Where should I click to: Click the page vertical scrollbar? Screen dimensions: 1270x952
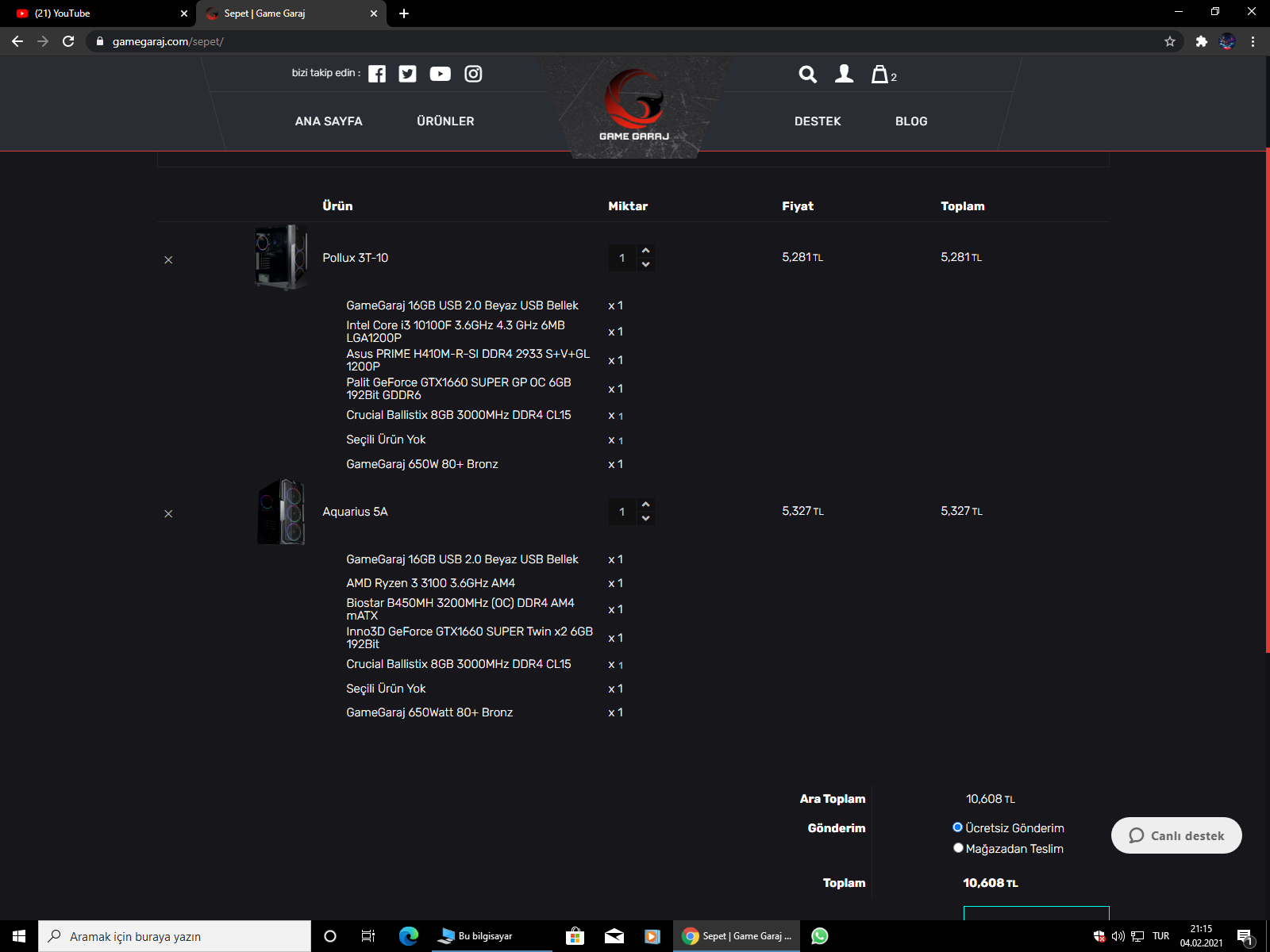tap(1267, 401)
